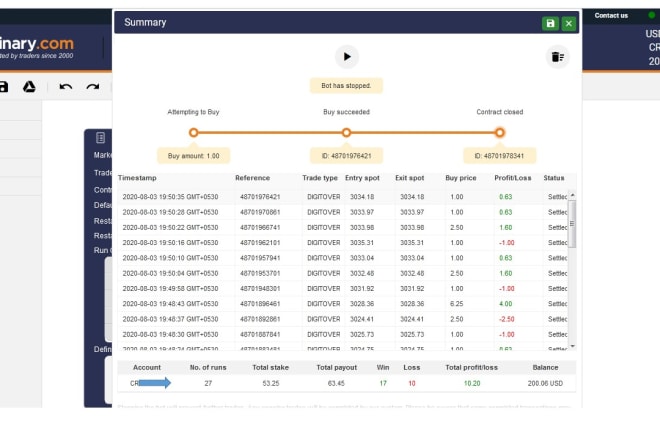660x440 pixels.
Task: Click the Total profit/loss value 10.20
Action: point(472,384)
